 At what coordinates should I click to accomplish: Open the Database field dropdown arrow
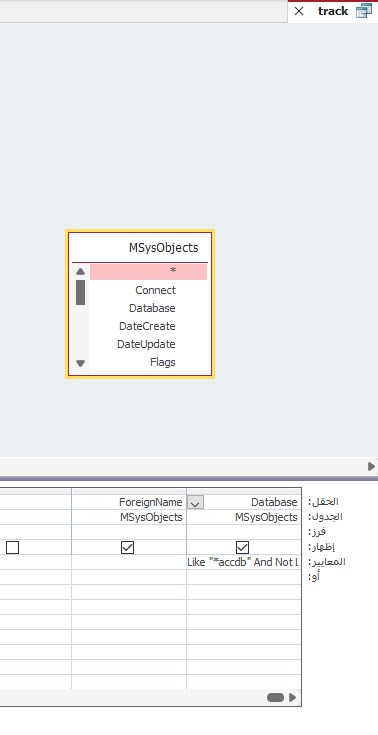pos(195,503)
